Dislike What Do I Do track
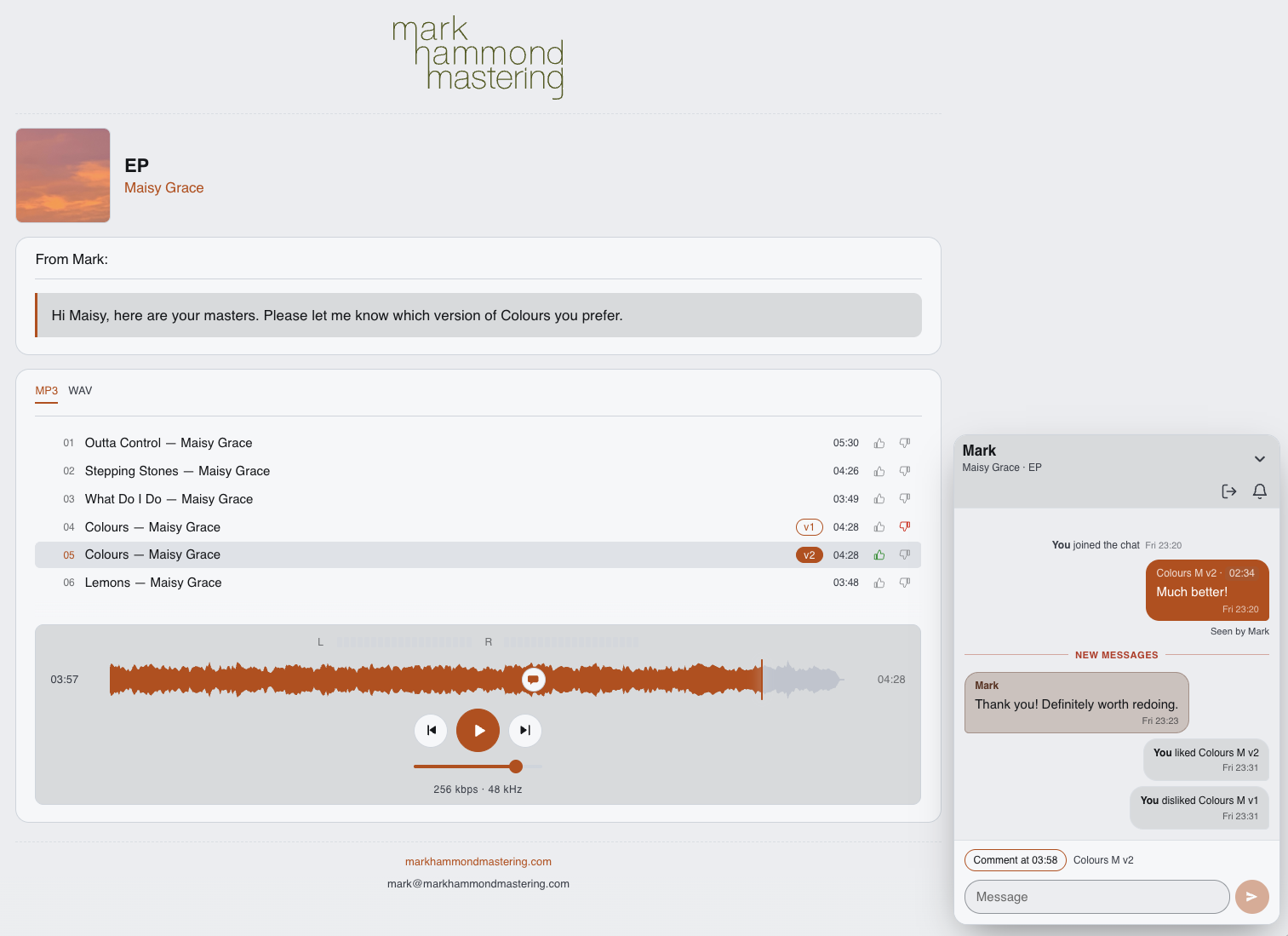The height and width of the screenshot is (936, 1288). [905, 499]
